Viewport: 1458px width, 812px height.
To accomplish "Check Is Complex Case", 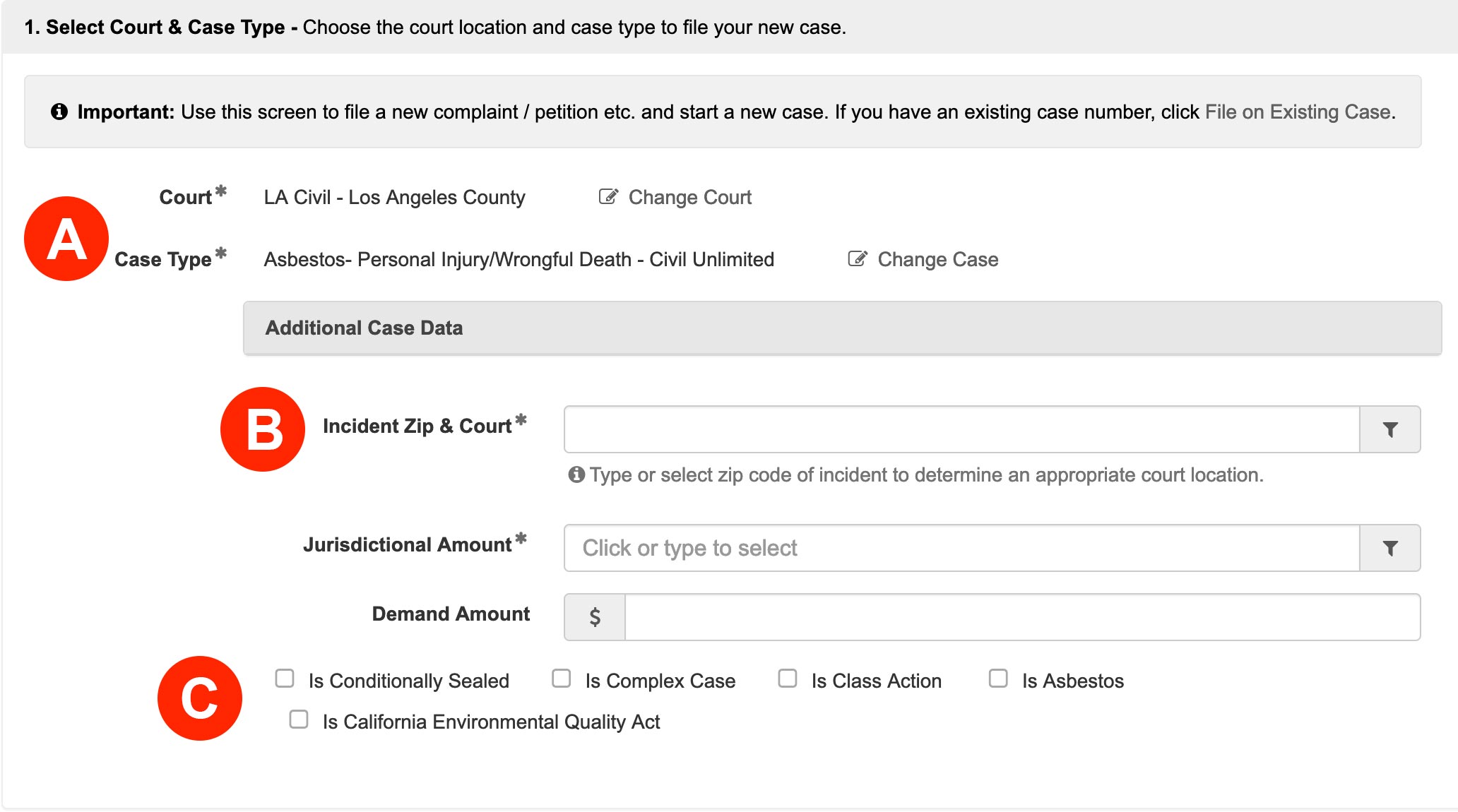I will 562,679.
